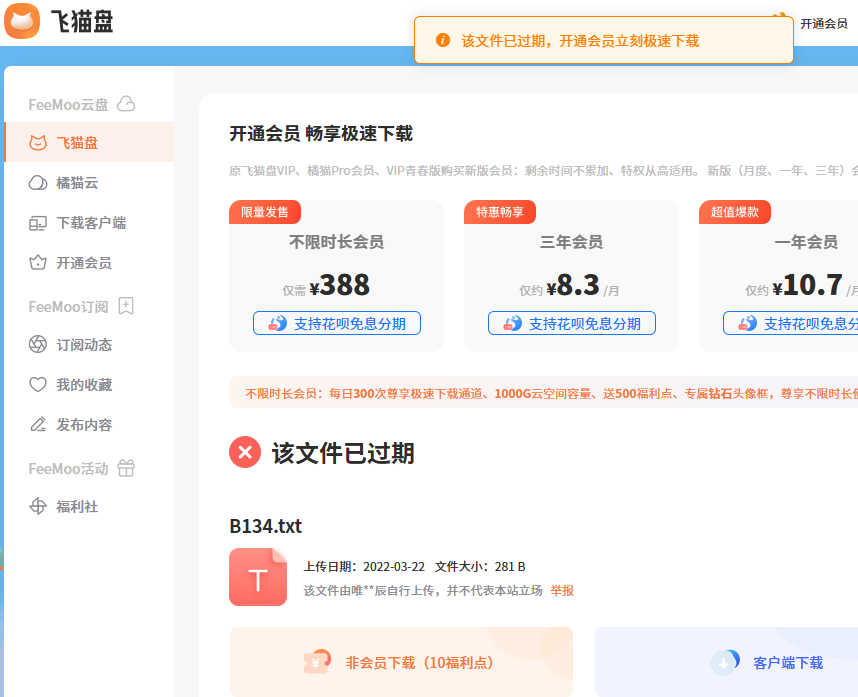This screenshot has width=858, height=697.
Task: Go to 发布内容 in the sidebar
Action: (x=83, y=425)
